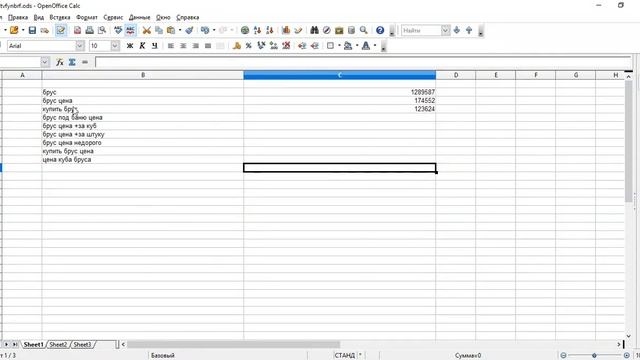The image size is (640, 360).
Task: Open OpenOffice Help icon
Action: coord(380,30)
